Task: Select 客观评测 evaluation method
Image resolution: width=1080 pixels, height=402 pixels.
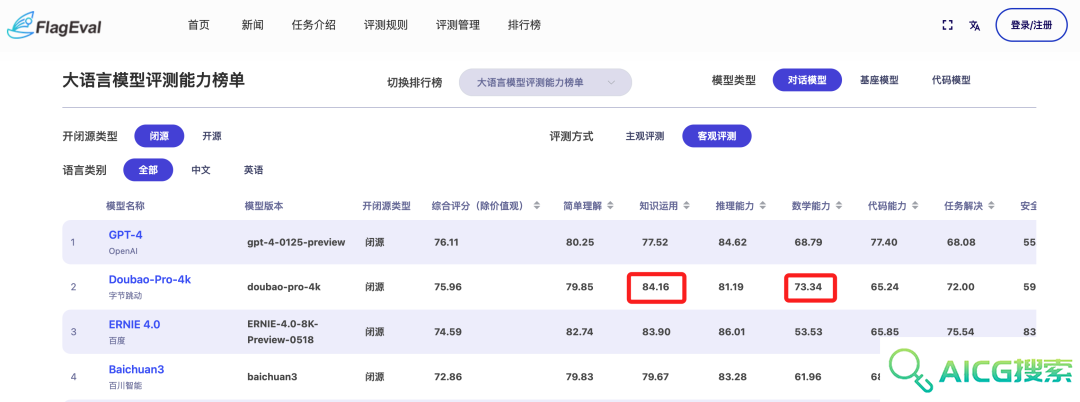Action: (716, 136)
